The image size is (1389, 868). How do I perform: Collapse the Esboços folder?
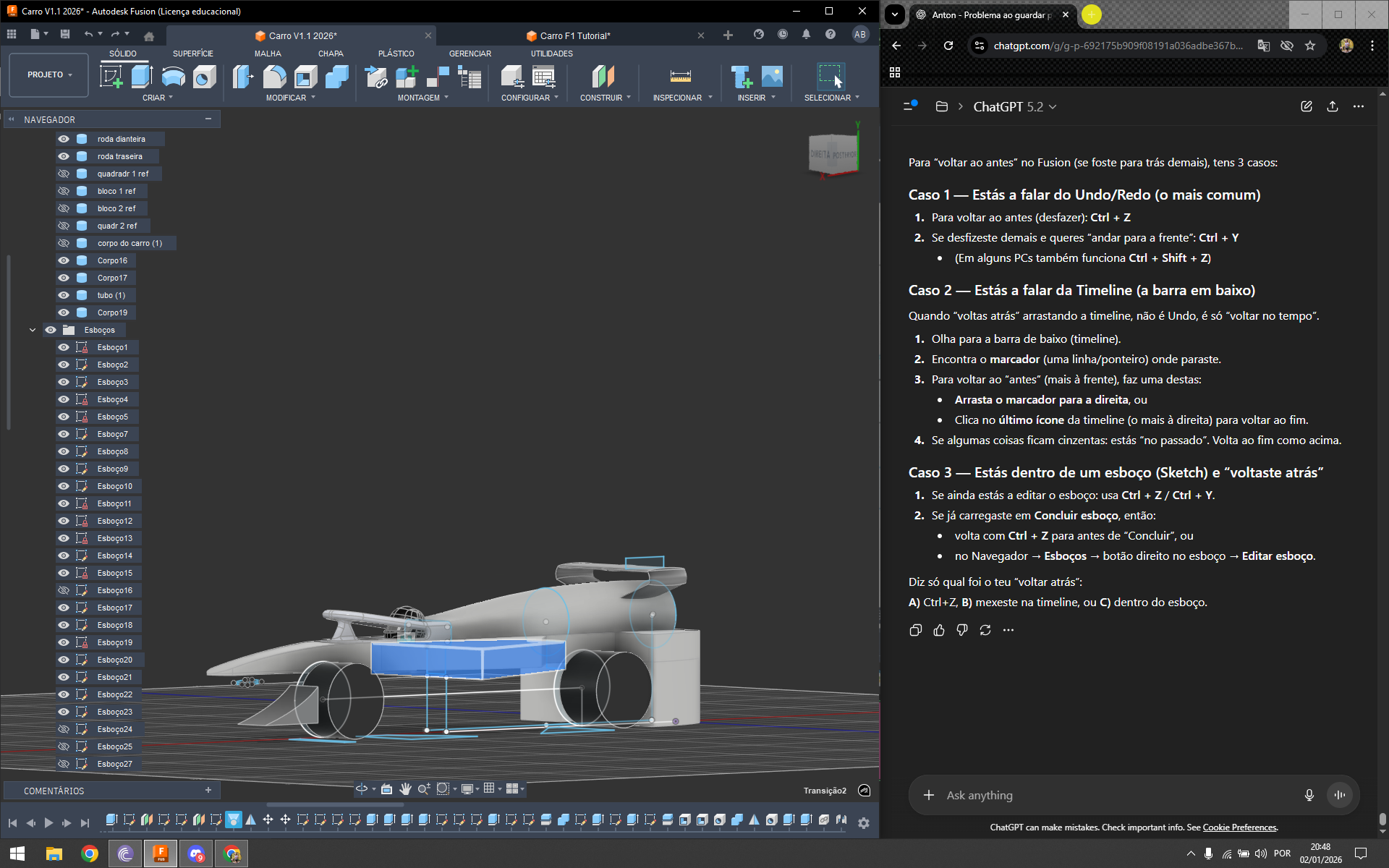[33, 330]
